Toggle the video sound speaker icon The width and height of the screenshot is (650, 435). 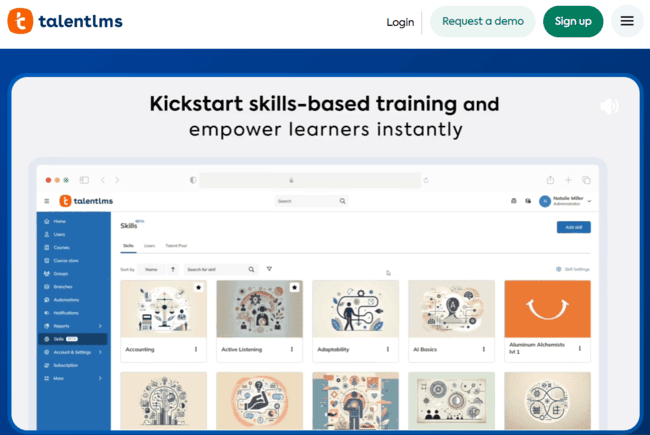click(609, 107)
